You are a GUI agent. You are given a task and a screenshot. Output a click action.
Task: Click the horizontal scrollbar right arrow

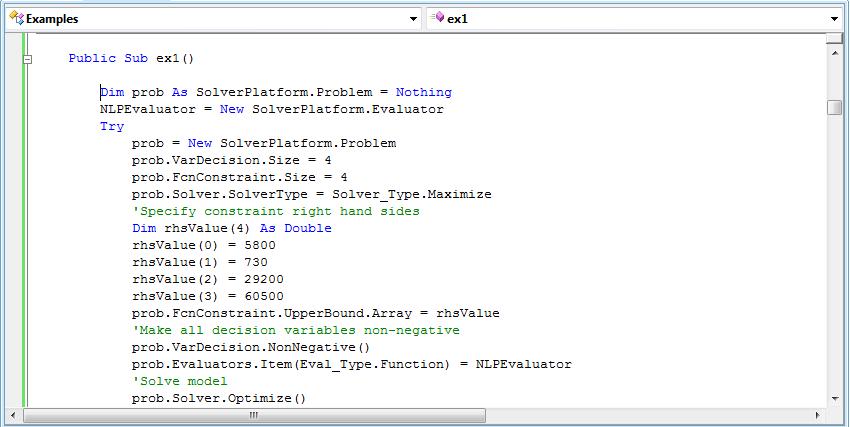click(x=818, y=415)
